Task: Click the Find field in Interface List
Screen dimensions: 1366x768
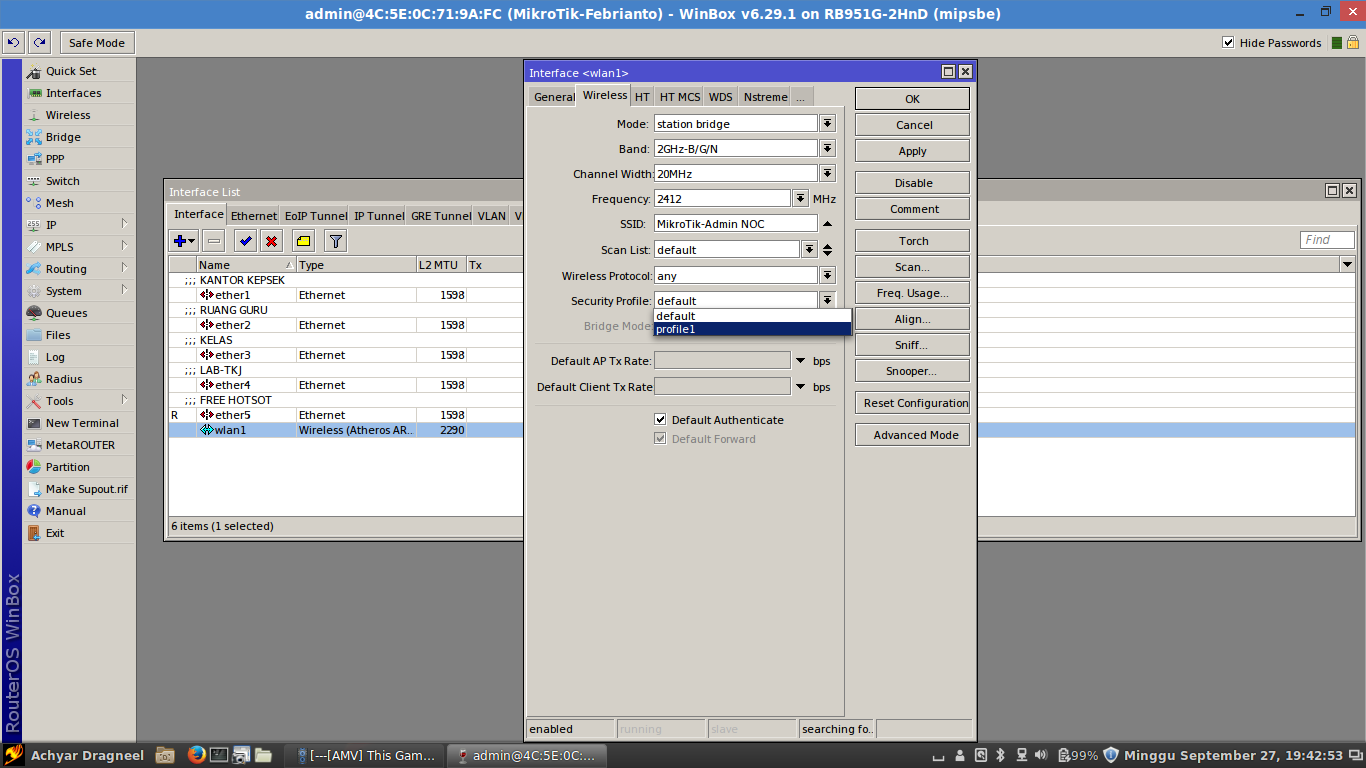Action: click(x=1327, y=240)
